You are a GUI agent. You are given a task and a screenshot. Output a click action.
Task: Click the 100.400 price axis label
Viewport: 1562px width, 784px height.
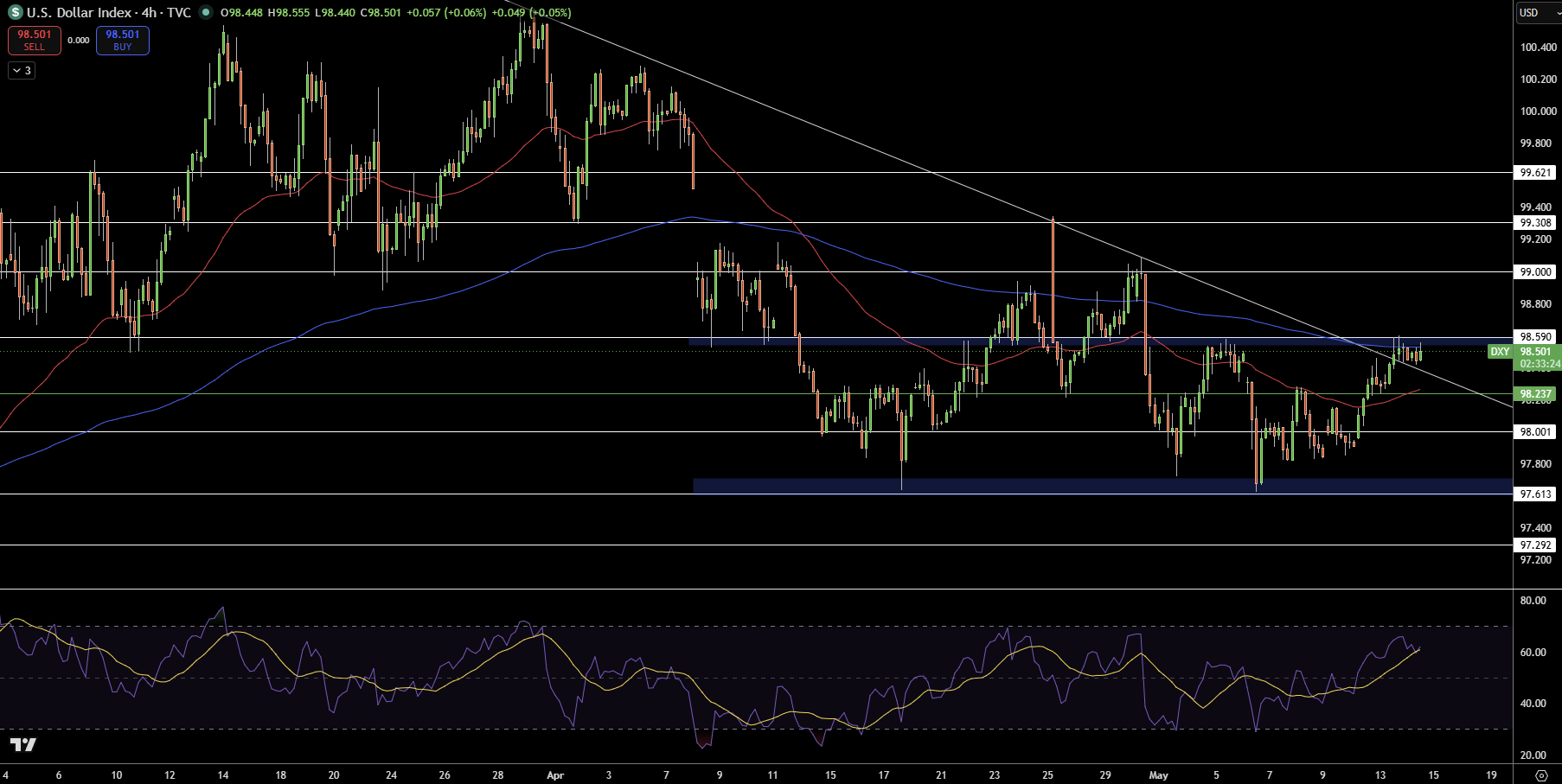[x=1539, y=48]
